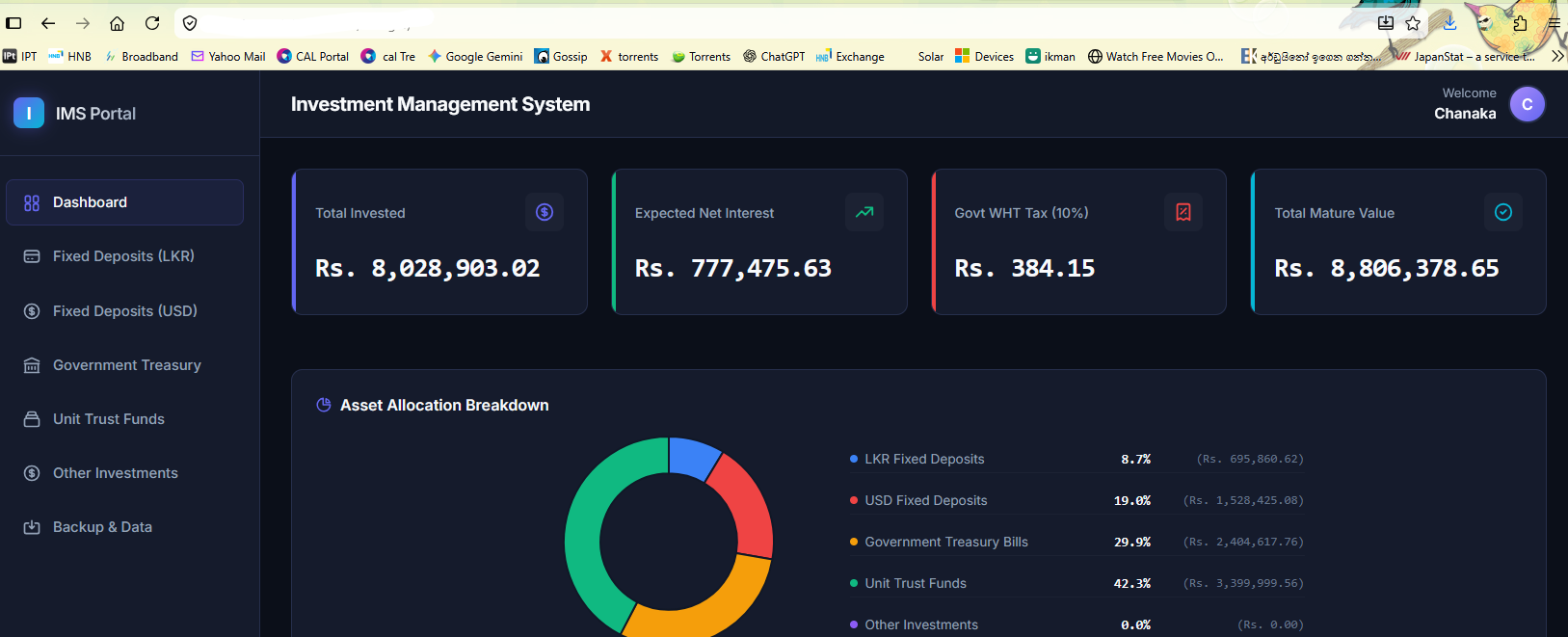Click the Total Invested dollar coin icon
1568x637 pixels.
pos(545,212)
